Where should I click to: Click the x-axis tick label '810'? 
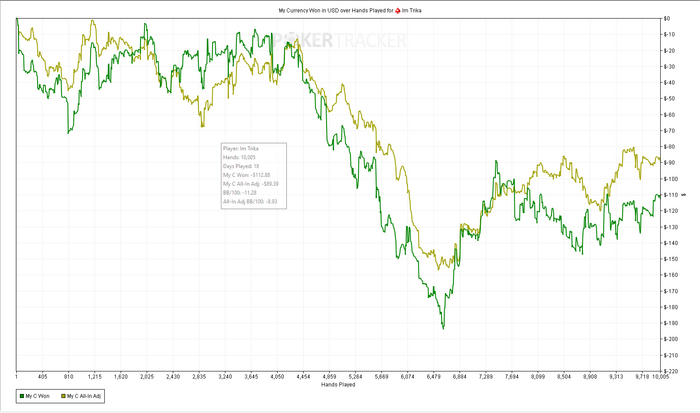[x=68, y=377]
